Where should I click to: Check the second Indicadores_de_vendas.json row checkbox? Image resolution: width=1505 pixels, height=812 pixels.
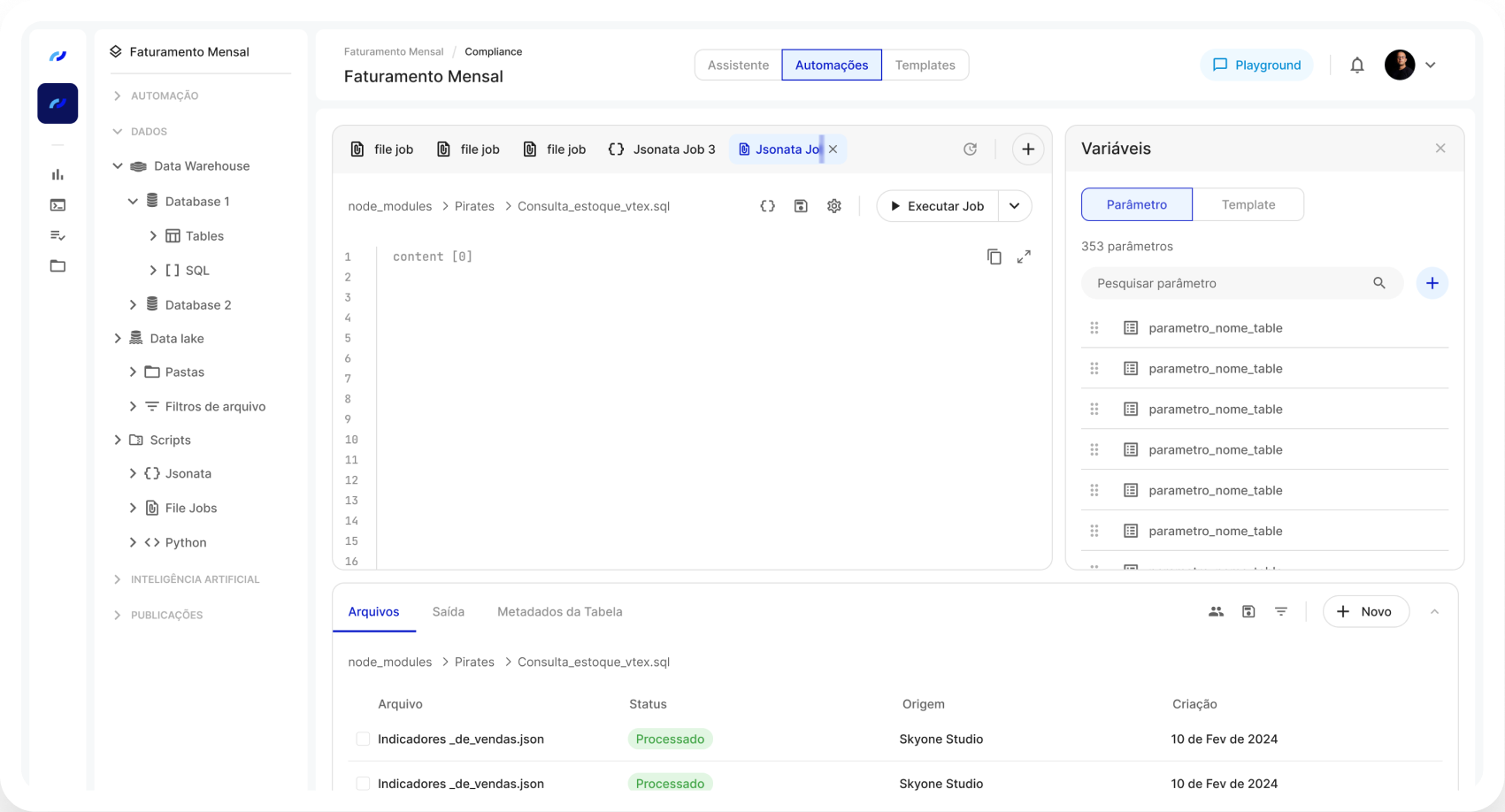[363, 783]
